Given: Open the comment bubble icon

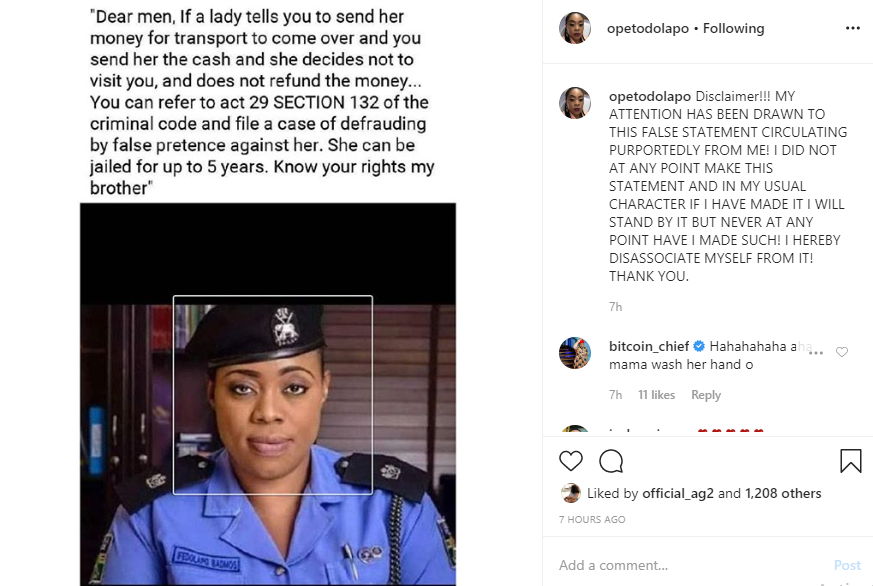Looking at the screenshot, I should pos(611,461).
